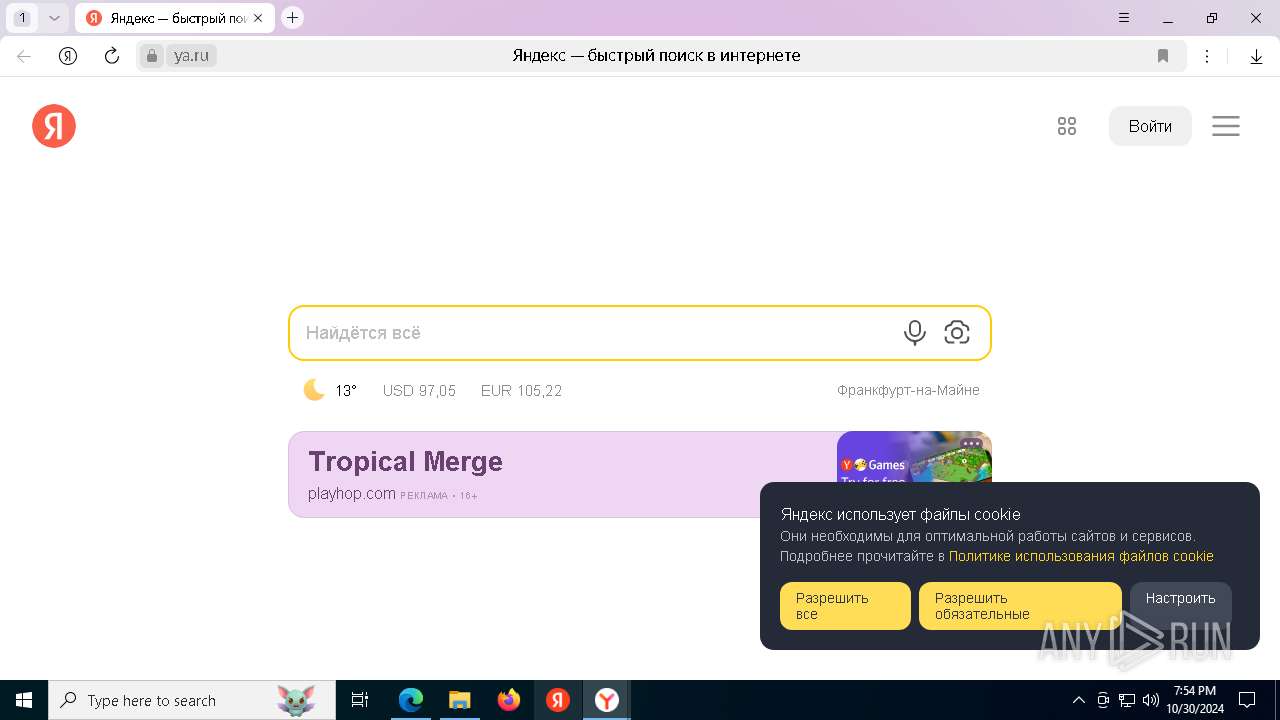The image size is (1280, 720).
Task: Click the Tropical Merge game thumbnail
Action: [x=914, y=458]
